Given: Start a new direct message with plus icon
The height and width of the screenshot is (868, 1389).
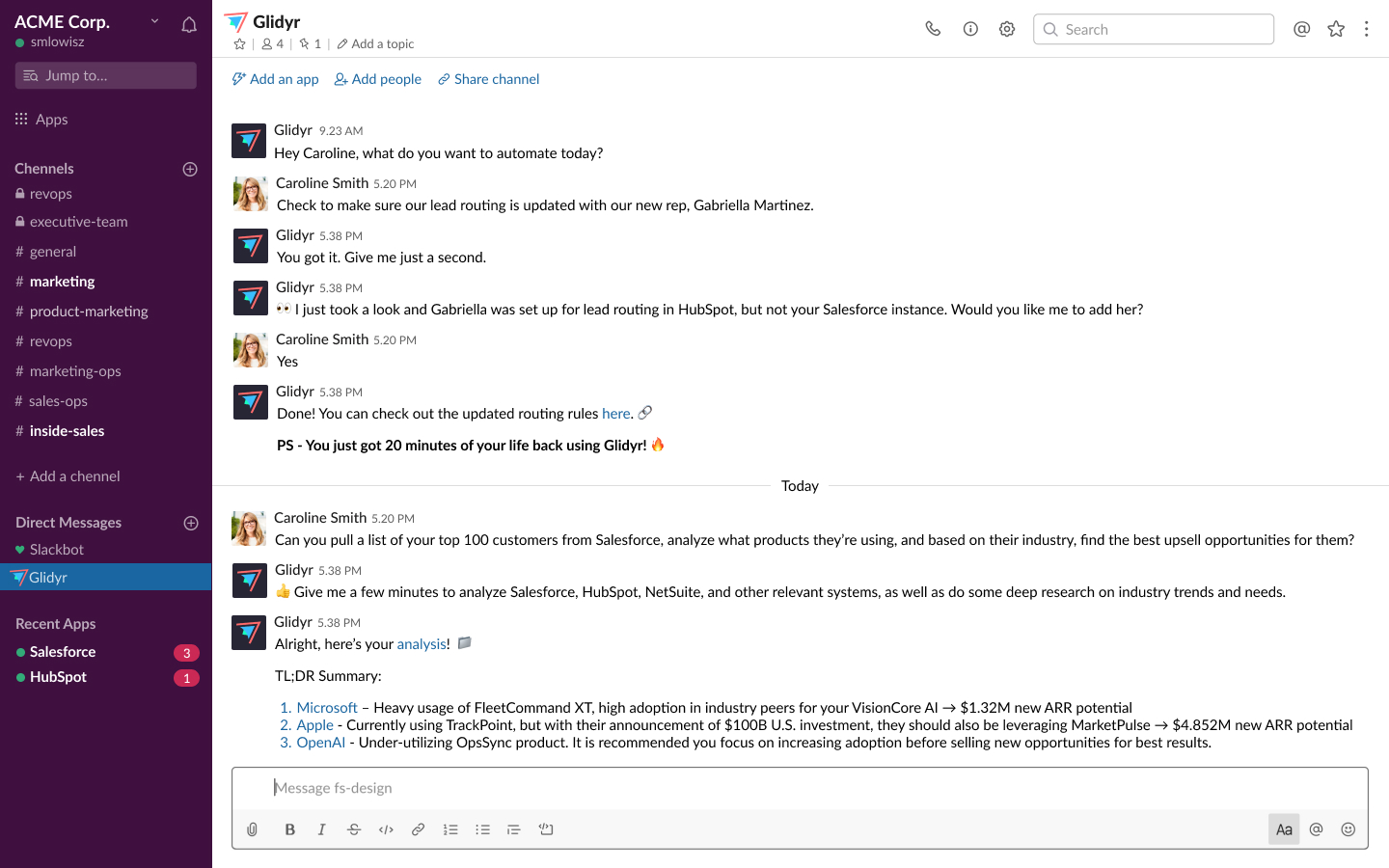Looking at the screenshot, I should point(191,523).
